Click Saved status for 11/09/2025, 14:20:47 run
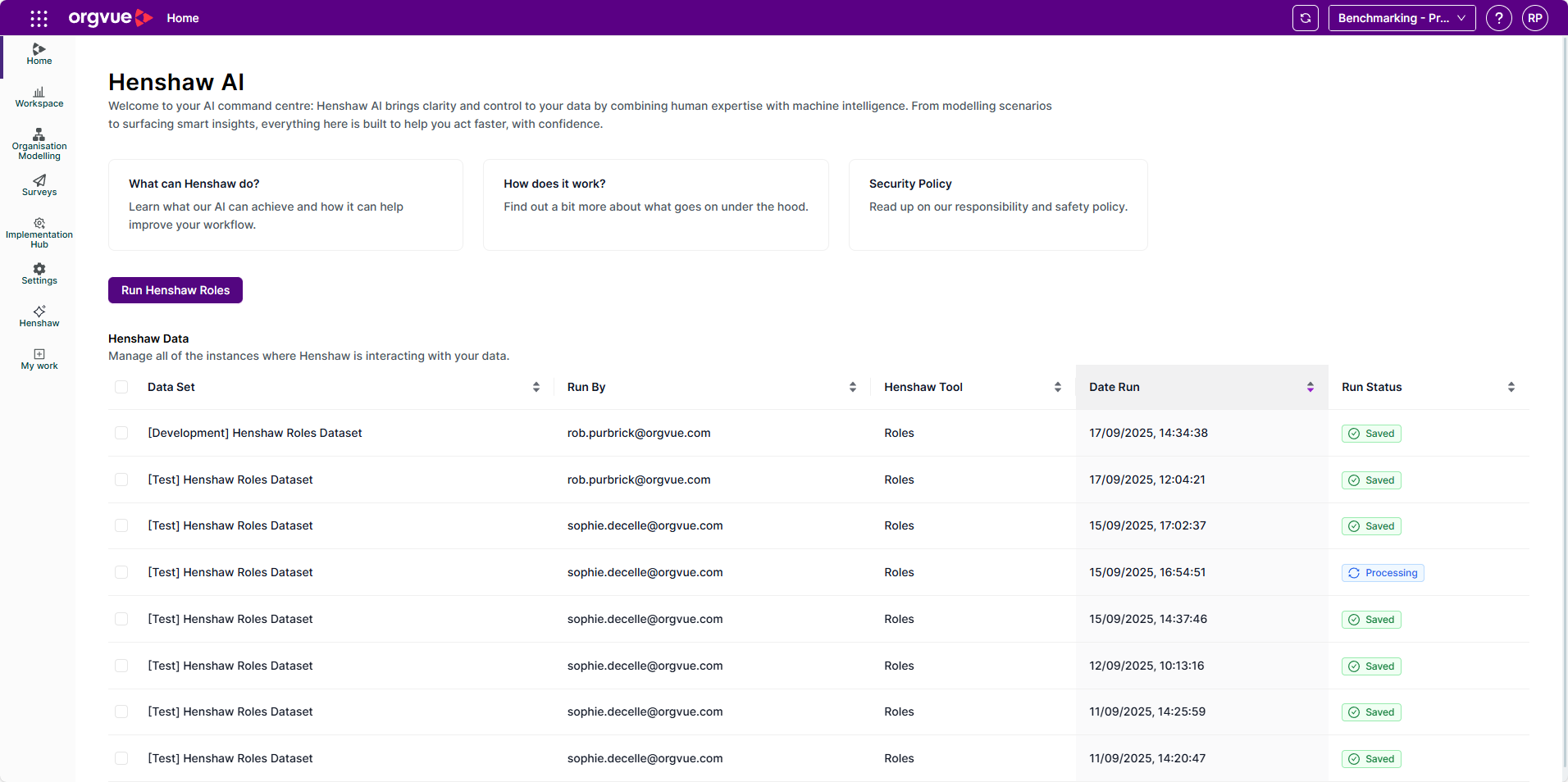Viewport: 1568px width, 782px height. (1371, 759)
